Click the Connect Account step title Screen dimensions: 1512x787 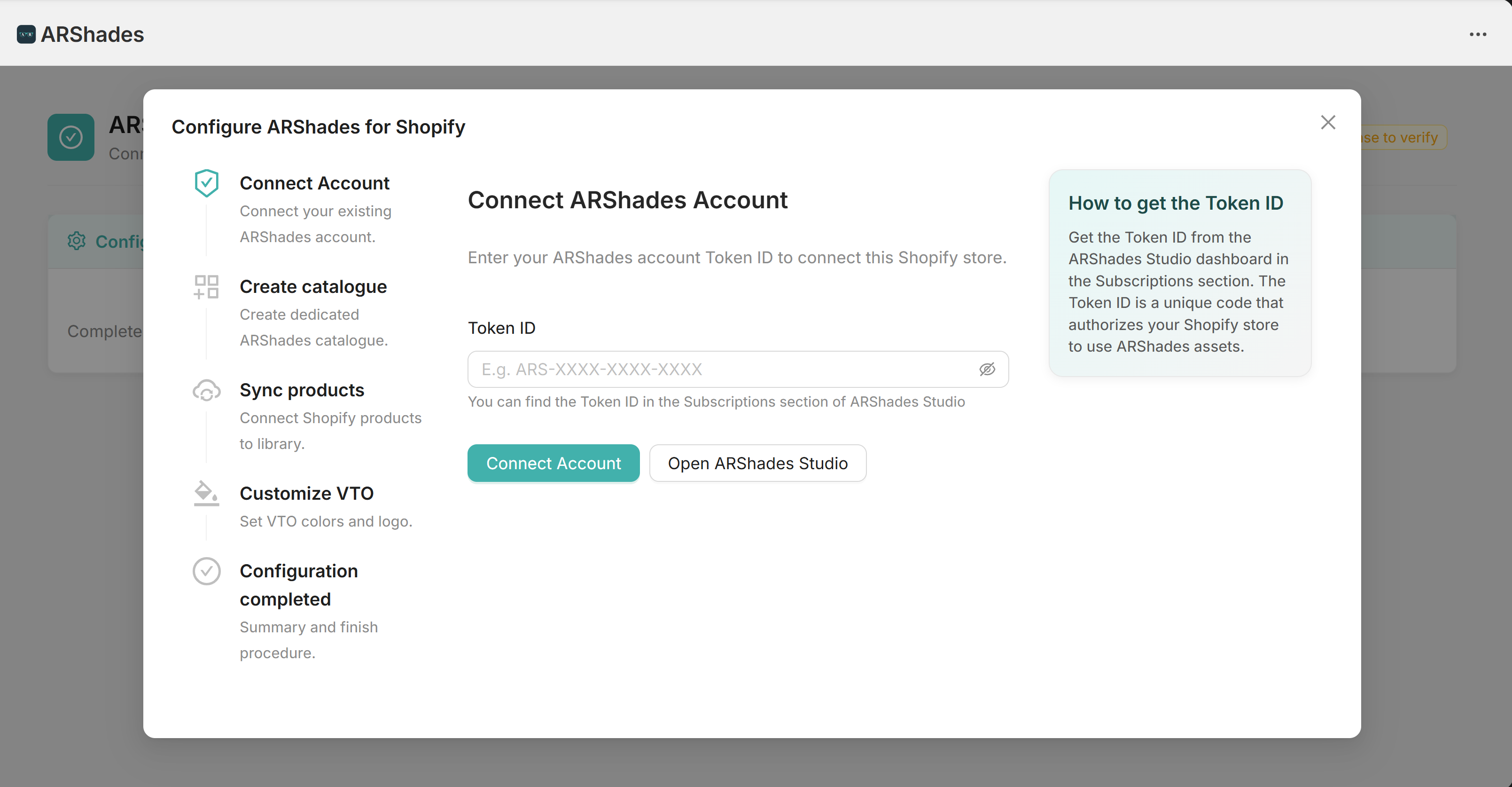point(314,183)
